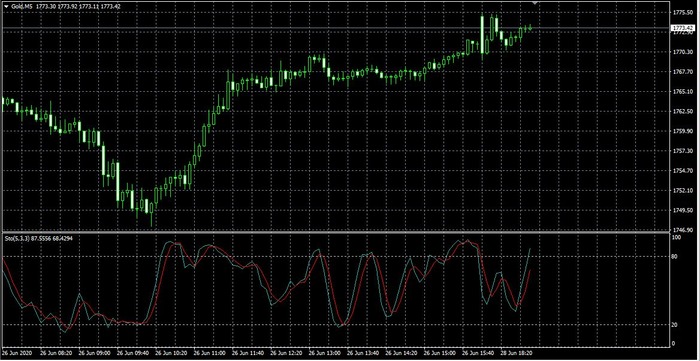Select the current price tag 1773.42
Image resolution: width=700 pixels, height=361 pixels.
point(682,28)
